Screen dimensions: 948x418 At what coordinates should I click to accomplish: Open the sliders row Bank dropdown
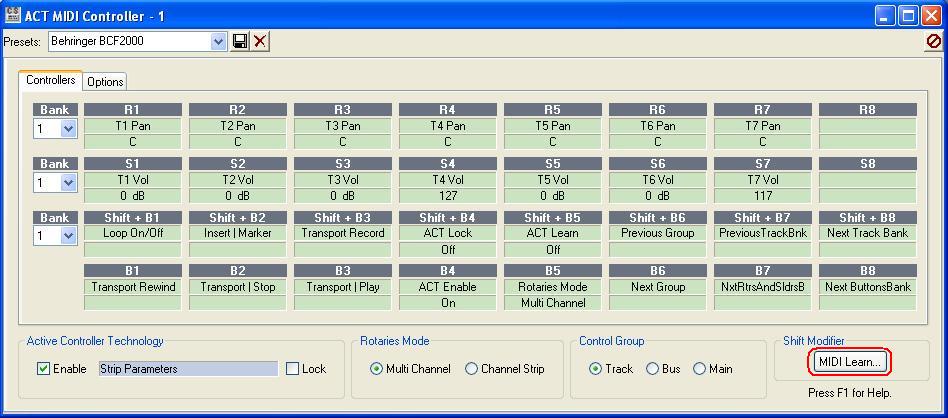(68, 182)
